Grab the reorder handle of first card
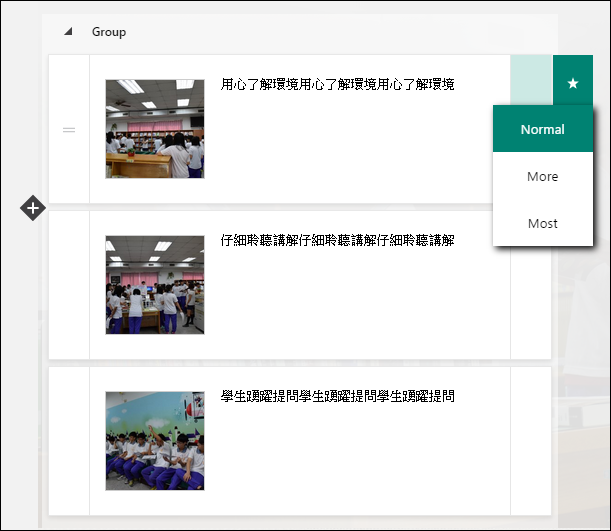This screenshot has width=611, height=531. point(69,130)
